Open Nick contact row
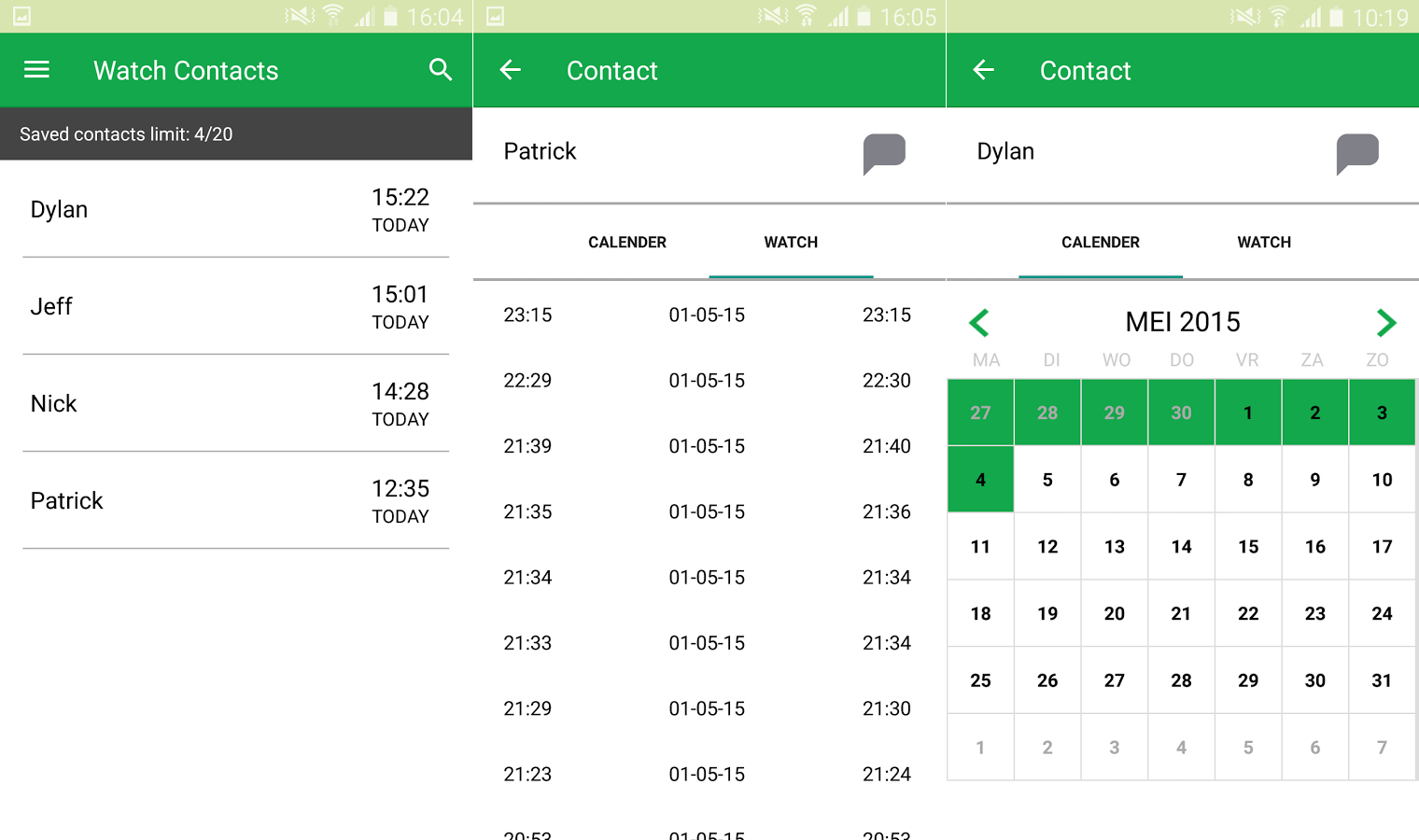 point(235,403)
